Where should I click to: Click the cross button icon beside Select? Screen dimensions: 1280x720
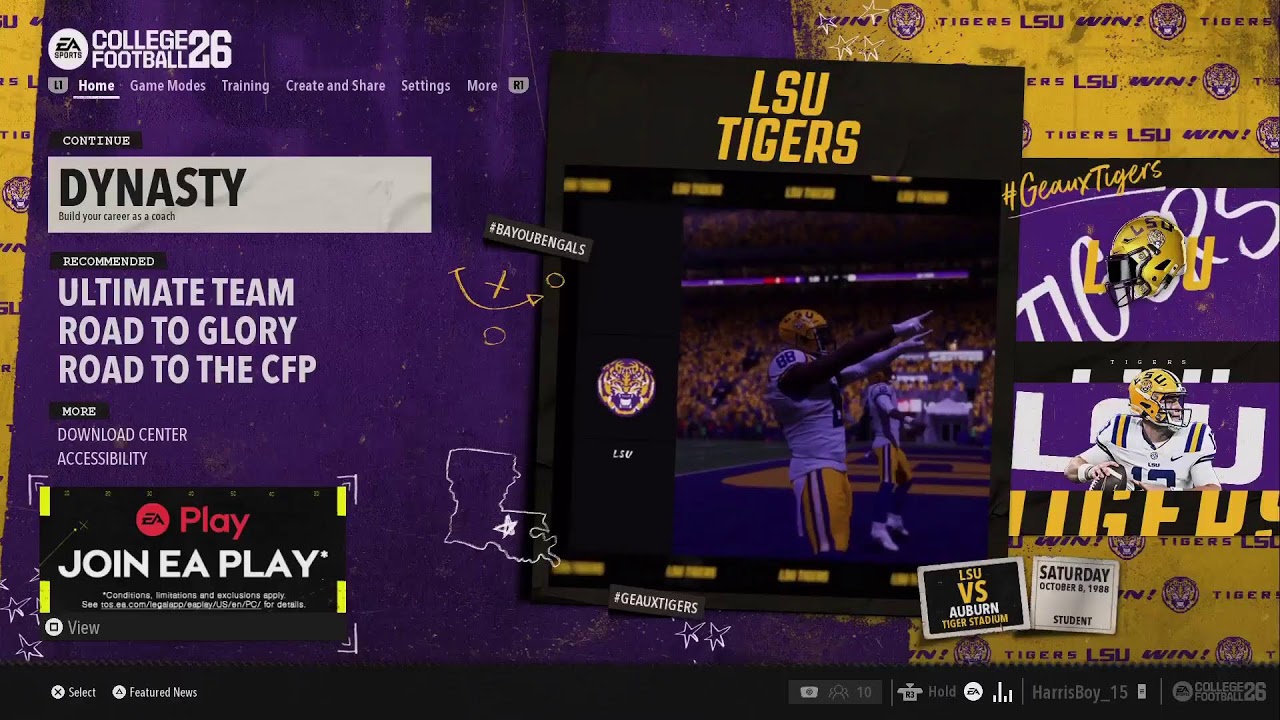coord(58,692)
